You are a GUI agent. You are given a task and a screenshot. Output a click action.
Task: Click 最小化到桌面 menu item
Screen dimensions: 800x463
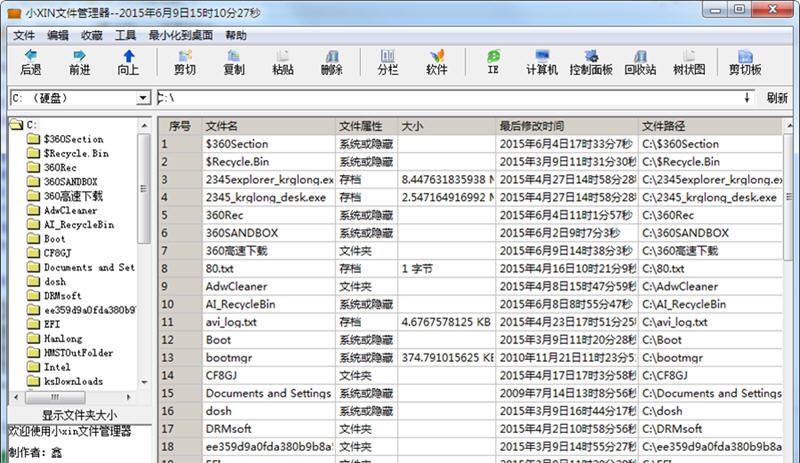pos(181,35)
